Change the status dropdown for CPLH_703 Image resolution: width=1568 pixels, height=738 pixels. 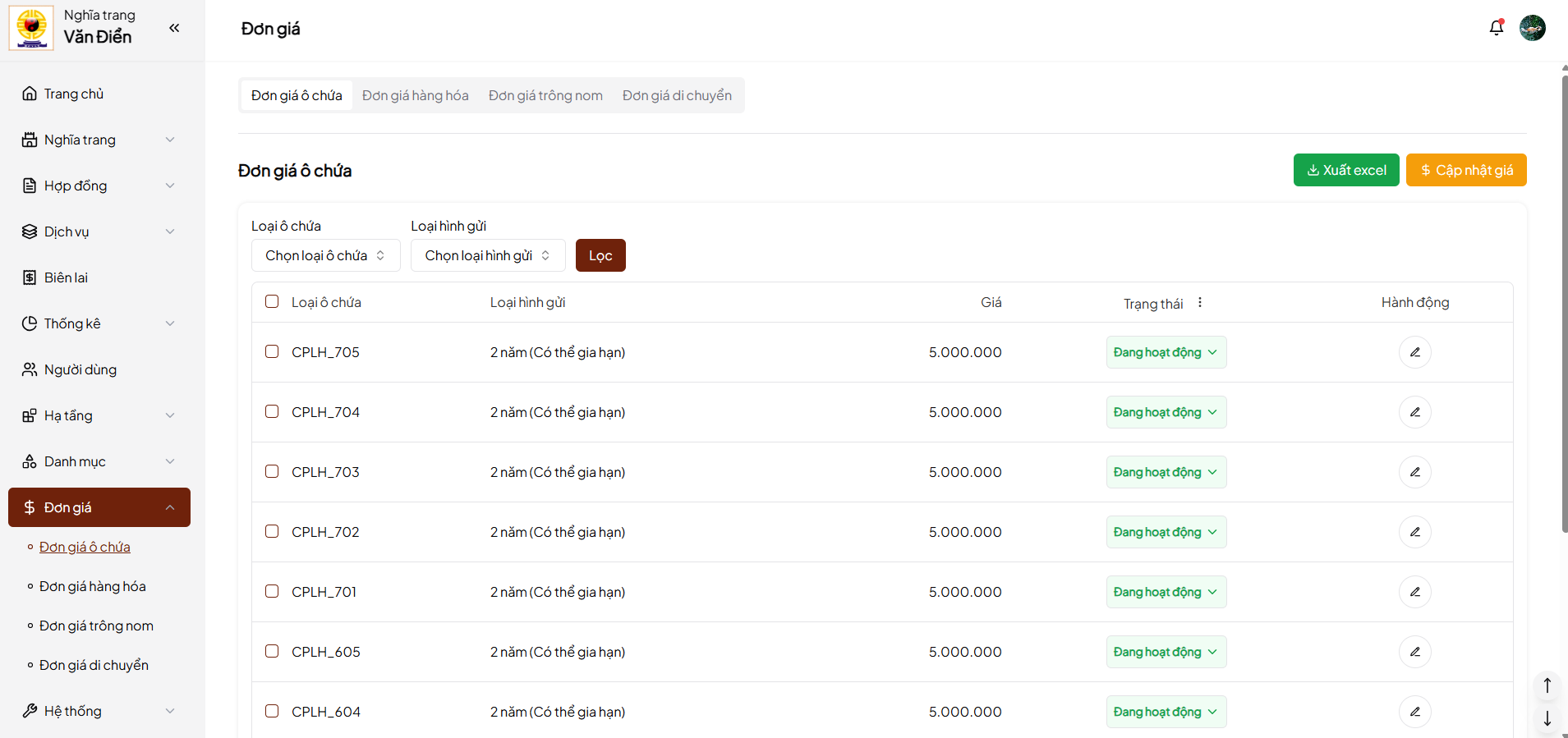point(1166,472)
